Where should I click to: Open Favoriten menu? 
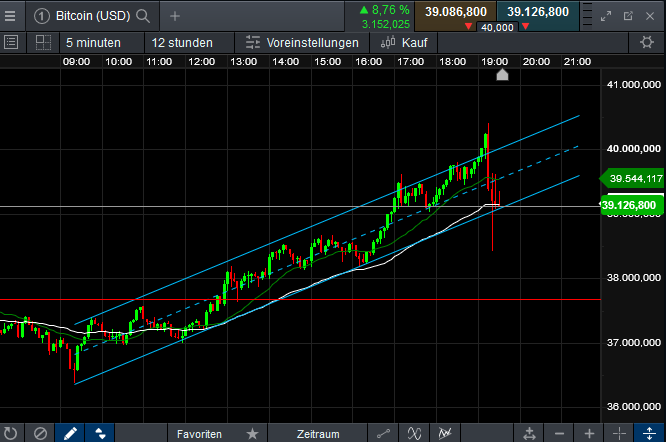(199, 434)
